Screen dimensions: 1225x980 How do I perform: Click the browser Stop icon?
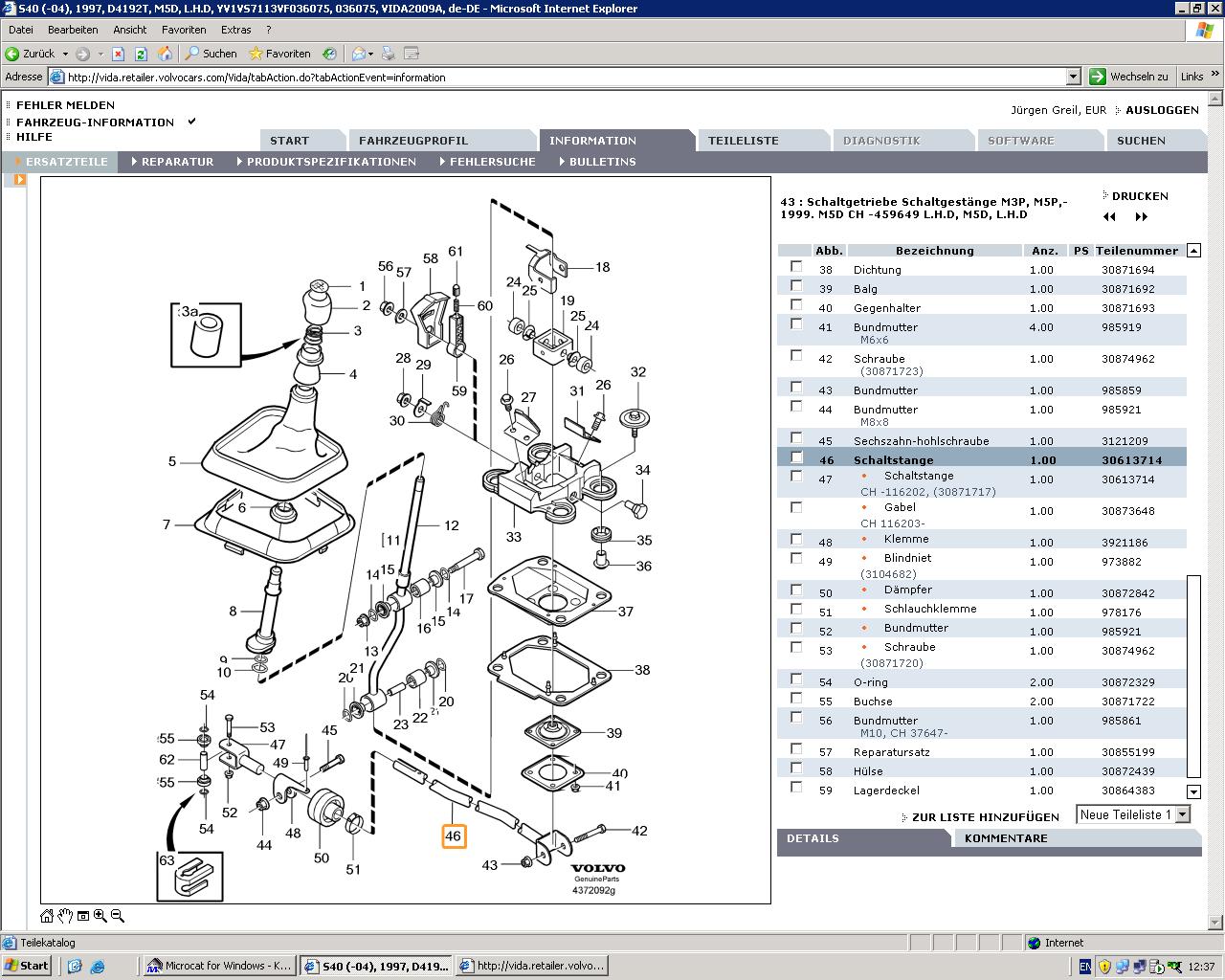click(x=119, y=54)
